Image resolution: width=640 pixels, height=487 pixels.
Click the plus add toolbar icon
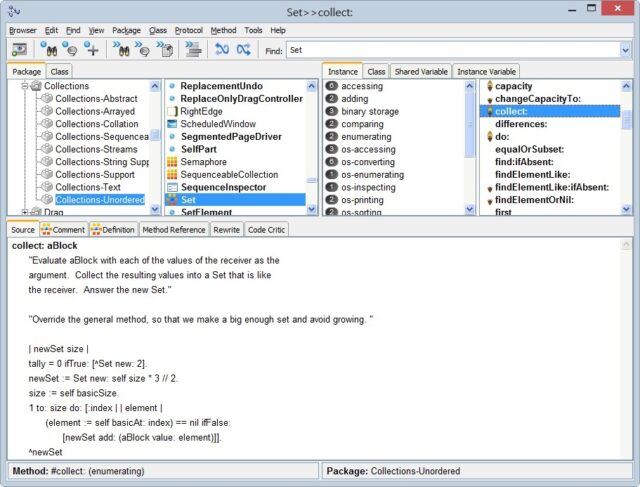click(92, 49)
